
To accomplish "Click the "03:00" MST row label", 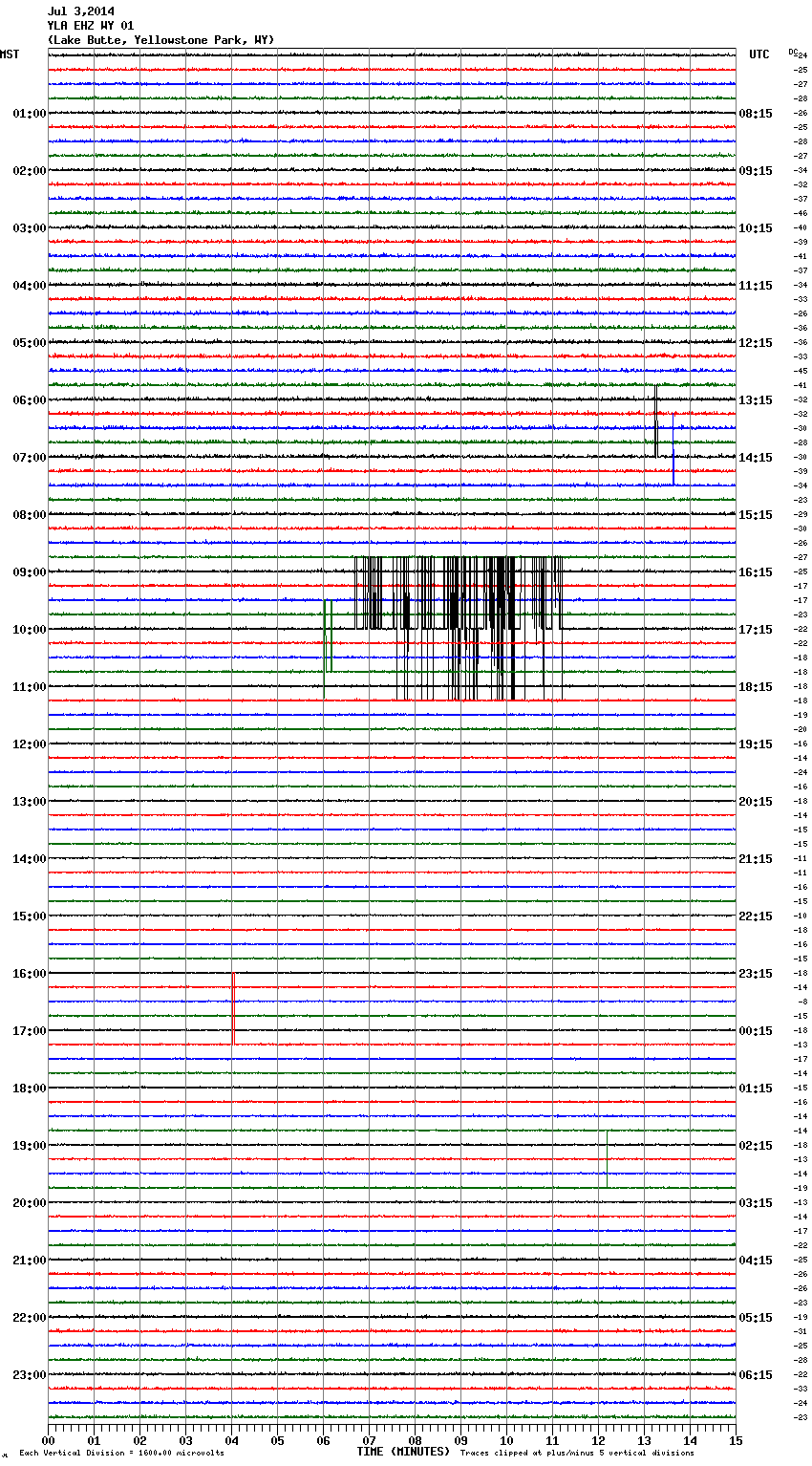I will [x=30, y=228].
